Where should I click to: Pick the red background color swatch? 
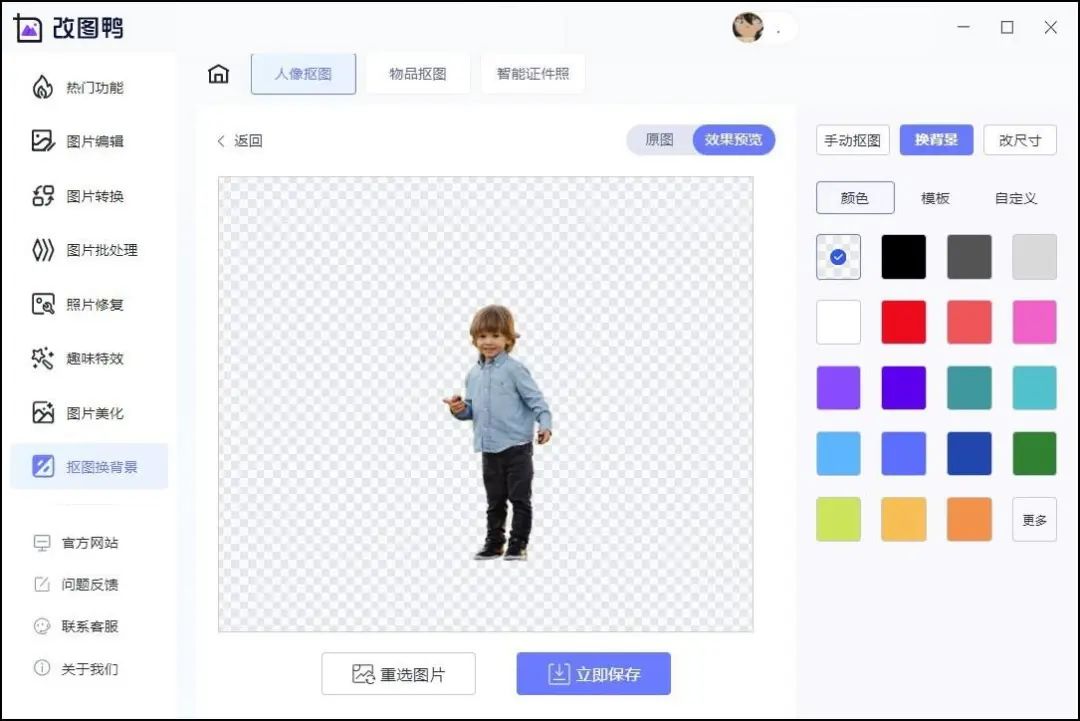coord(903,322)
